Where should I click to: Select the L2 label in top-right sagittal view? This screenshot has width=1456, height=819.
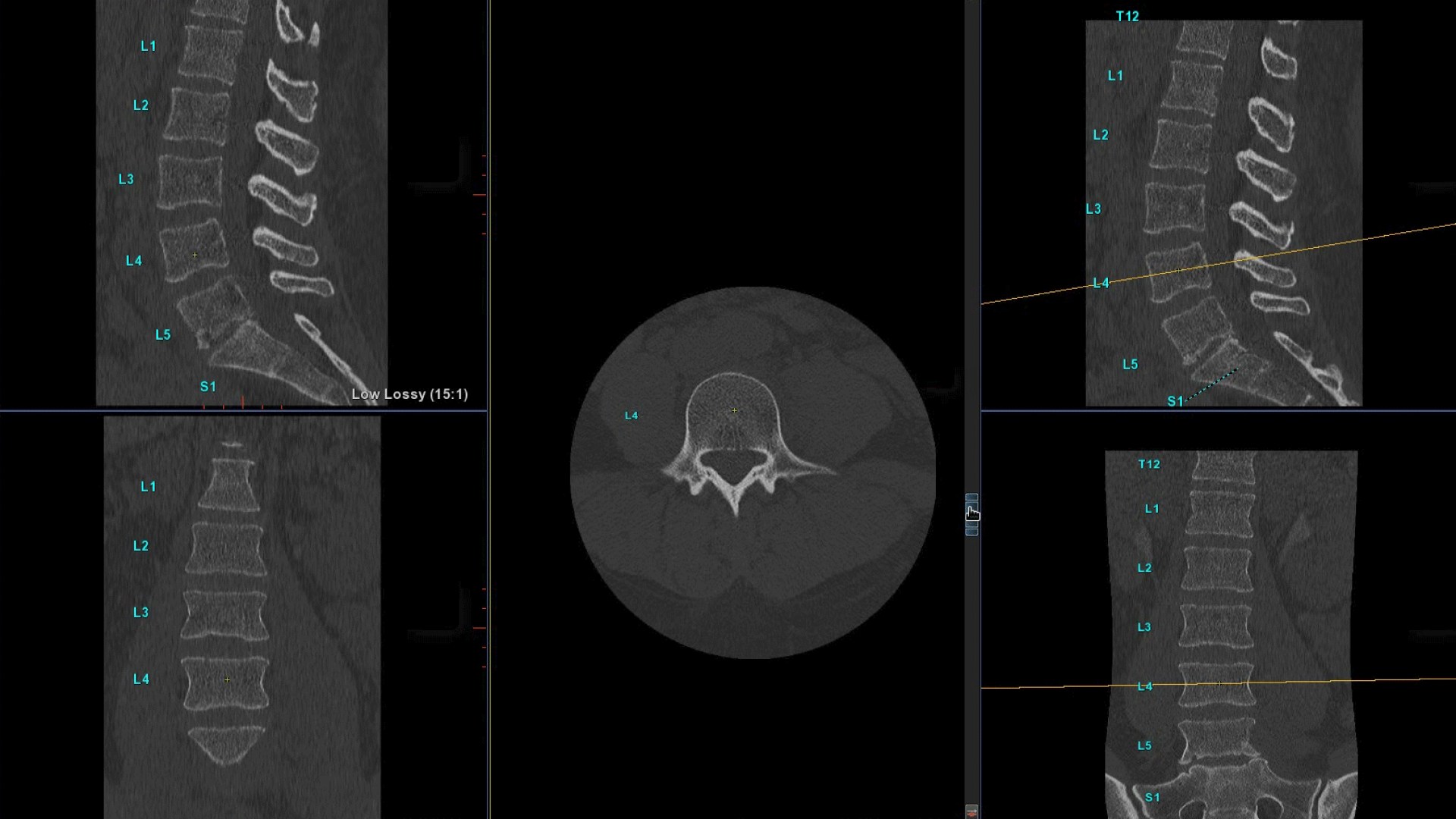(1100, 135)
